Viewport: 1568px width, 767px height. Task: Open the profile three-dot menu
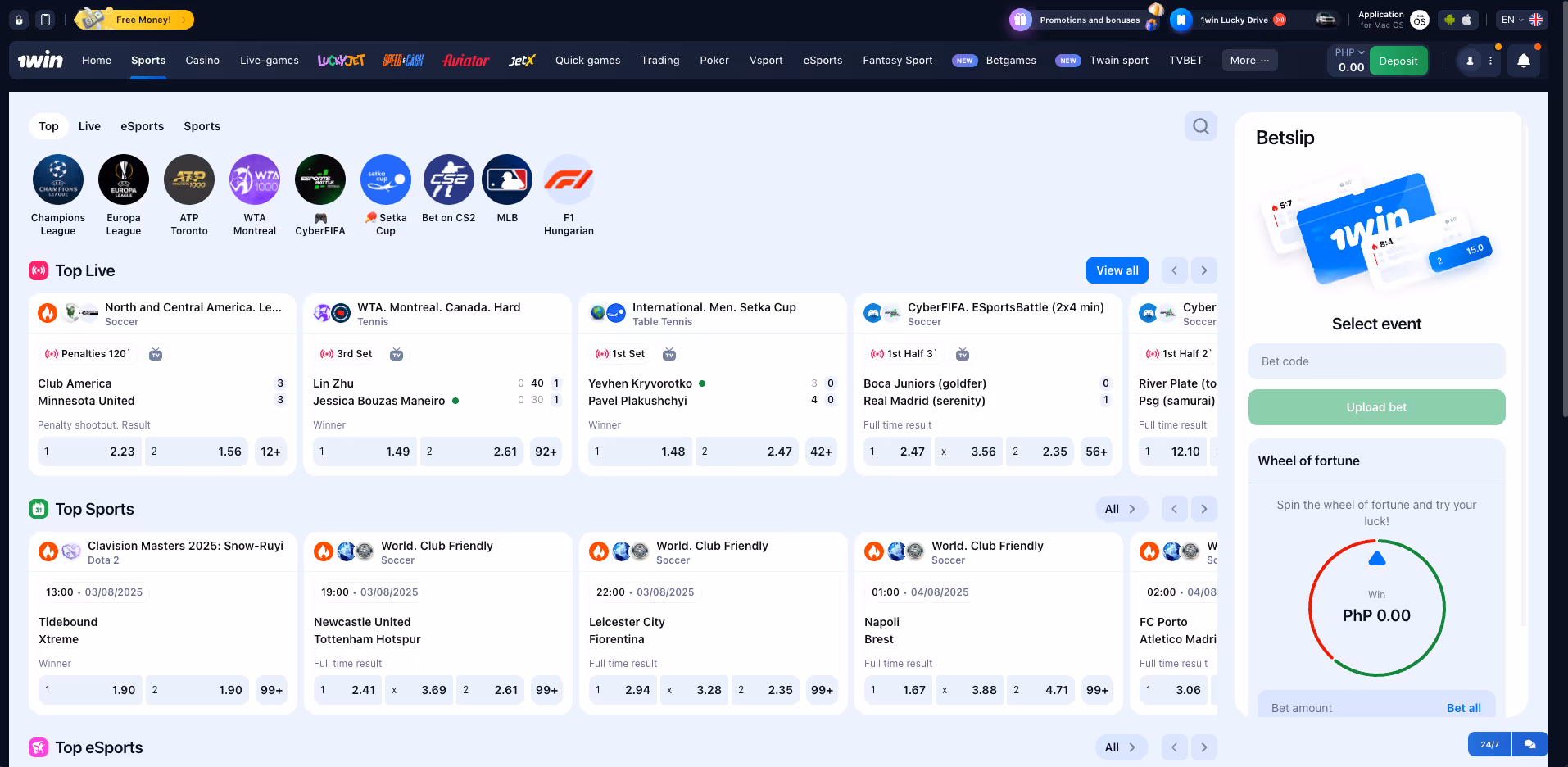click(x=1491, y=61)
